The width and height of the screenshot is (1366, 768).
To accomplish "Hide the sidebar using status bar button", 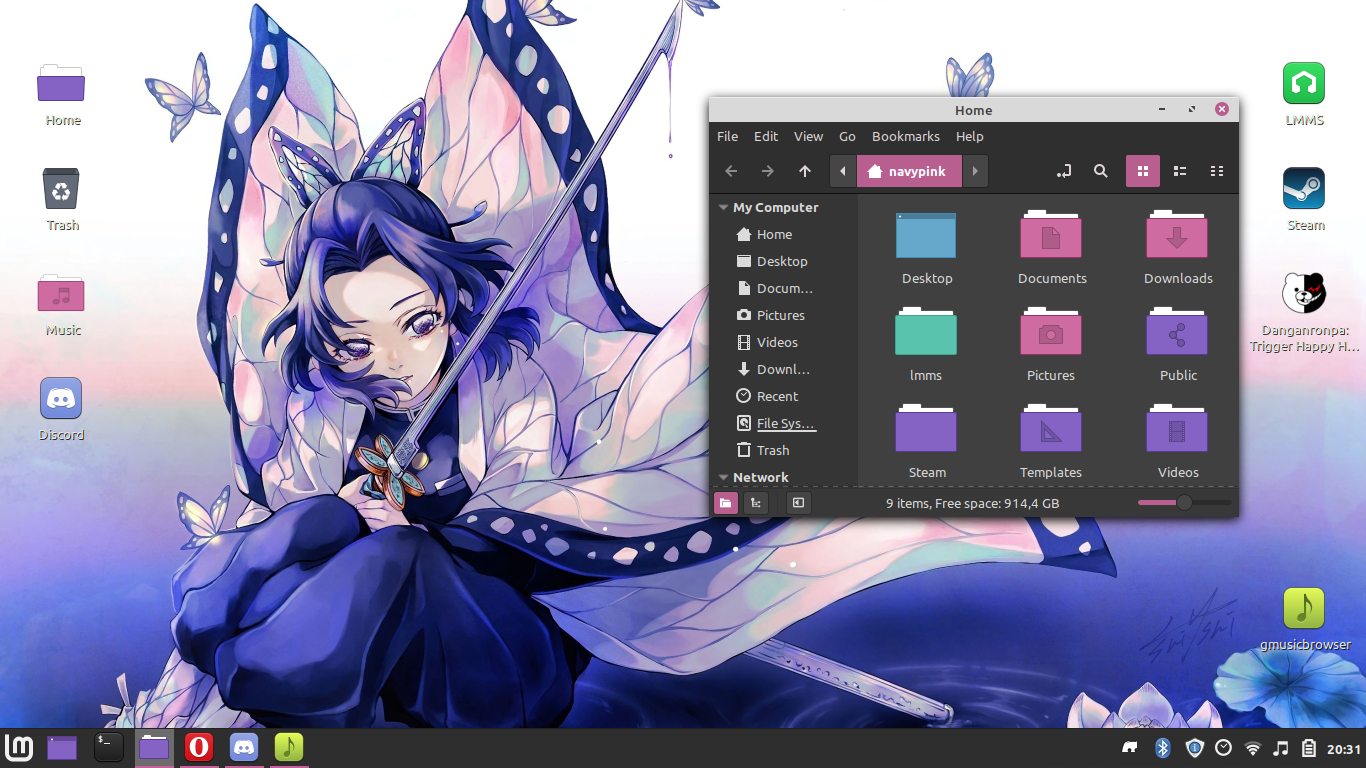I will coord(798,503).
